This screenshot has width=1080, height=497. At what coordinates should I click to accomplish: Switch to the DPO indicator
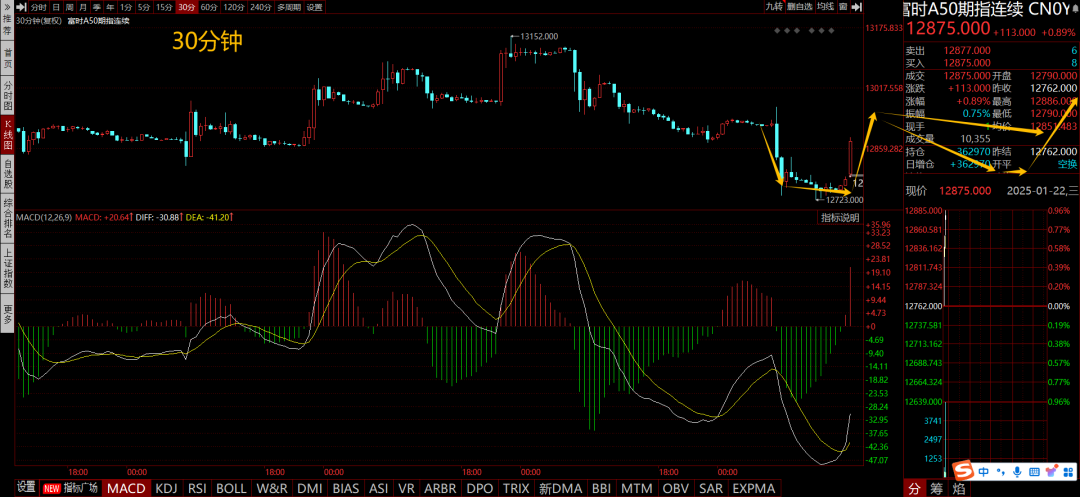479,488
